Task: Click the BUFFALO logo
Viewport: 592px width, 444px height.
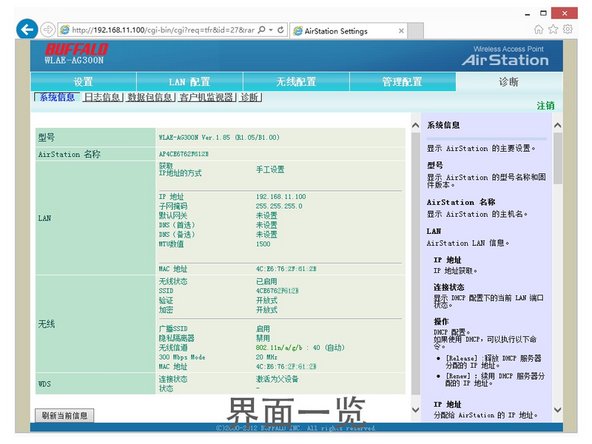Action: click(76, 49)
